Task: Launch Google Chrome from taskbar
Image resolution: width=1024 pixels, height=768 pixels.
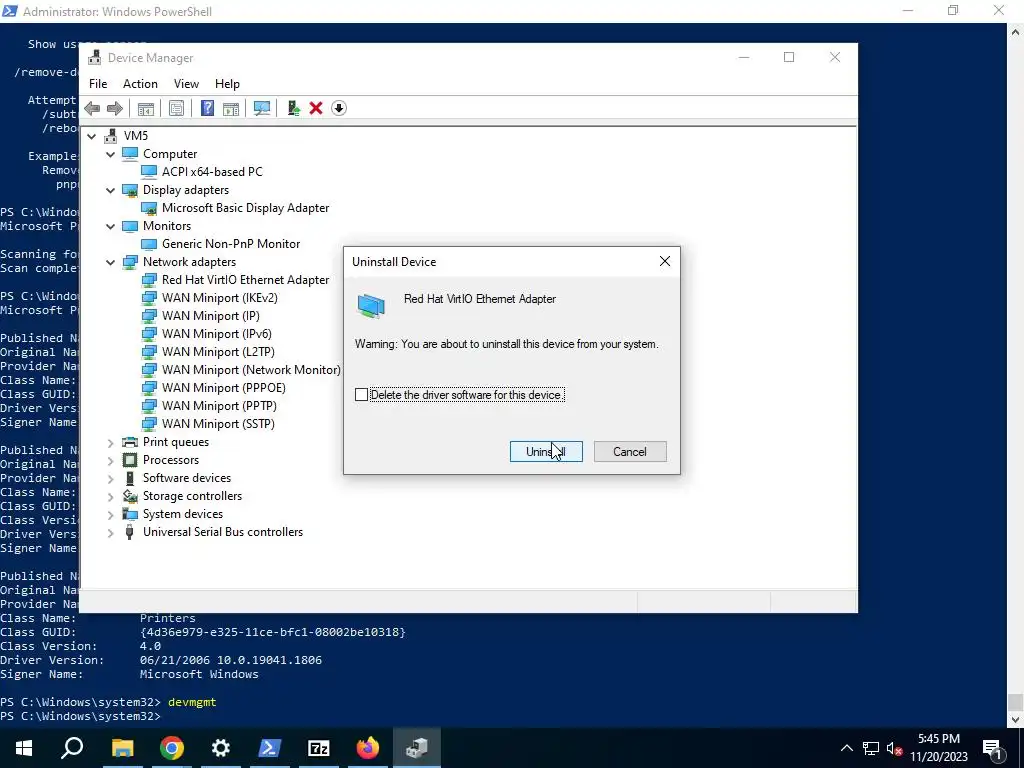Action: [x=172, y=748]
